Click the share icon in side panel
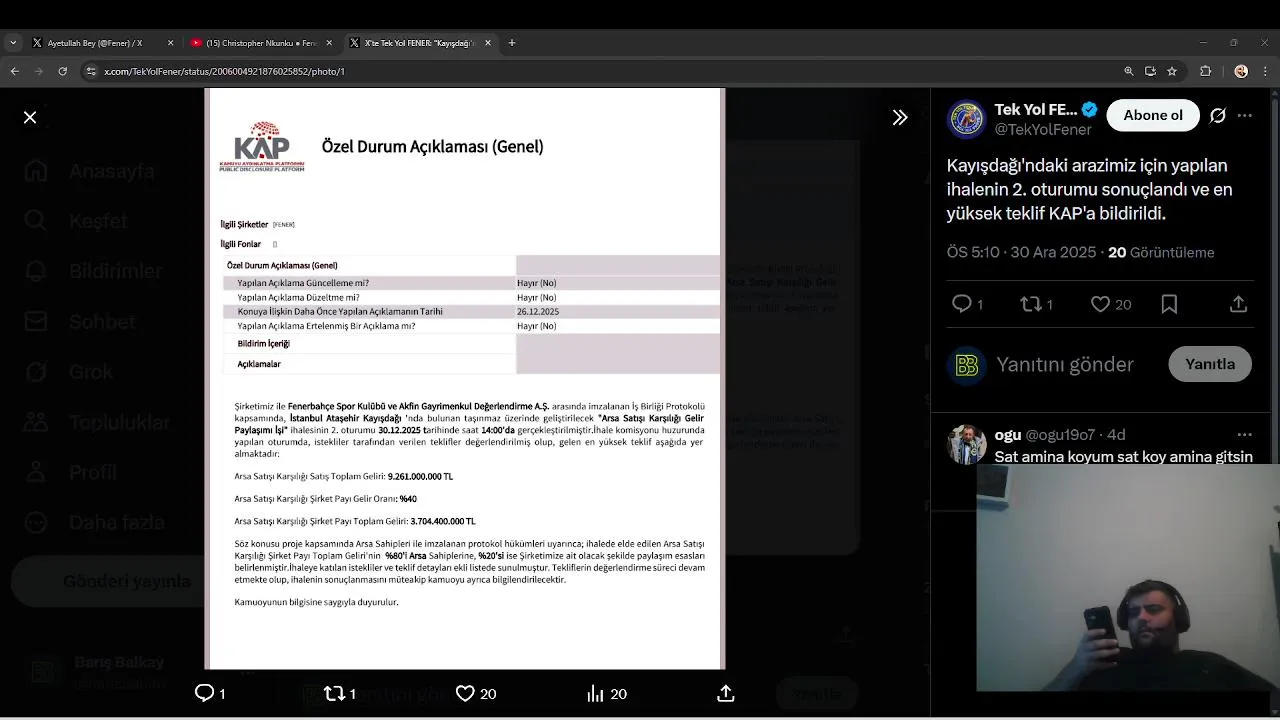The height and width of the screenshot is (720, 1280). (x=1238, y=304)
